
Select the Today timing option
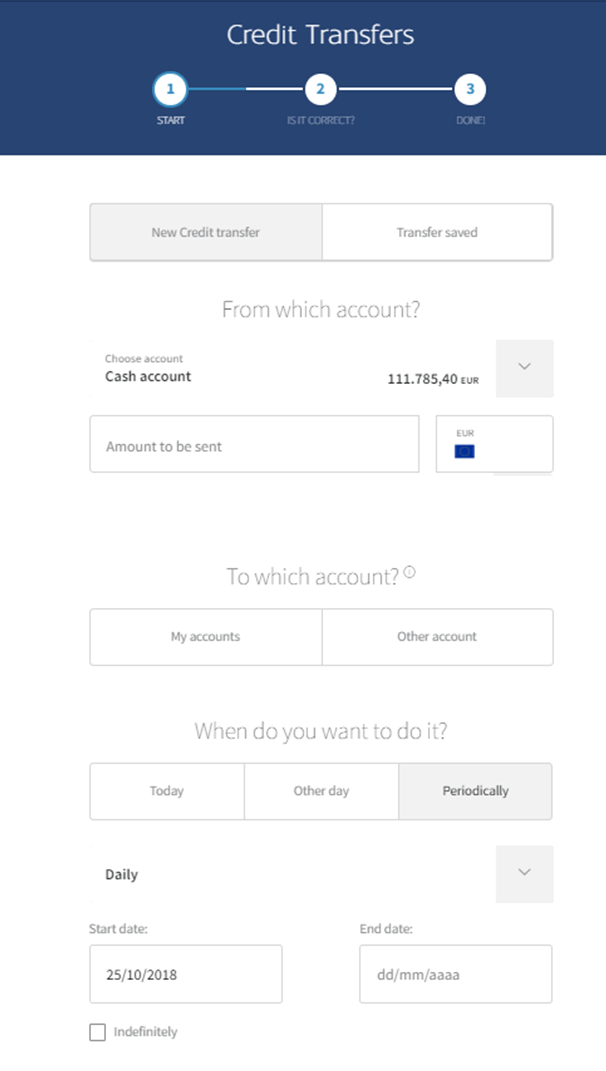click(167, 791)
